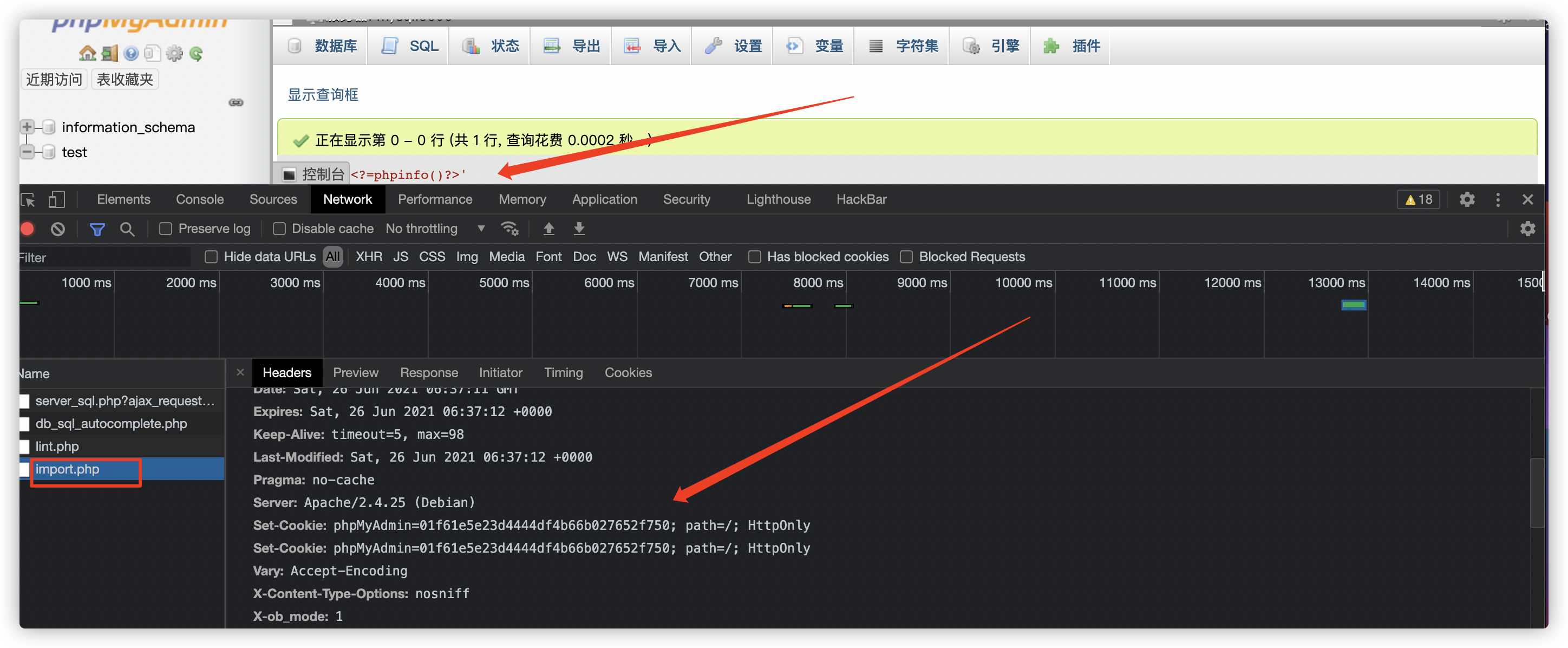
Task: Open the Timing tab
Action: pyautogui.click(x=563, y=373)
